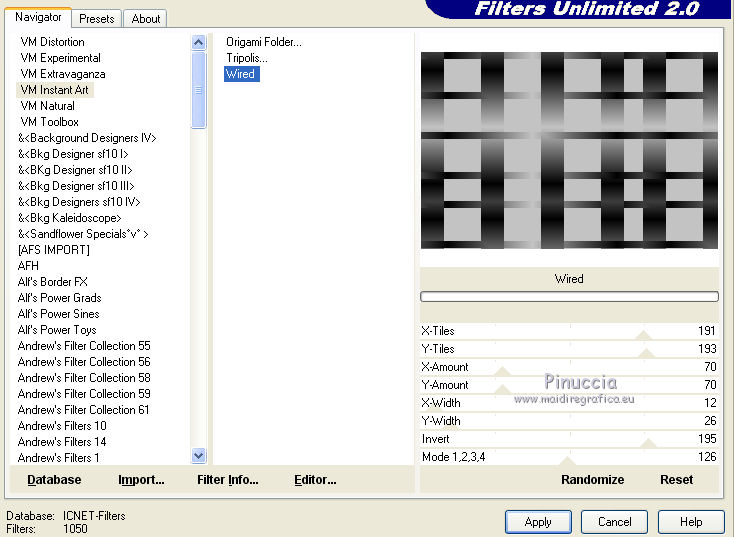Image resolution: width=734 pixels, height=537 pixels.
Task: Open Help
Action: (691, 522)
